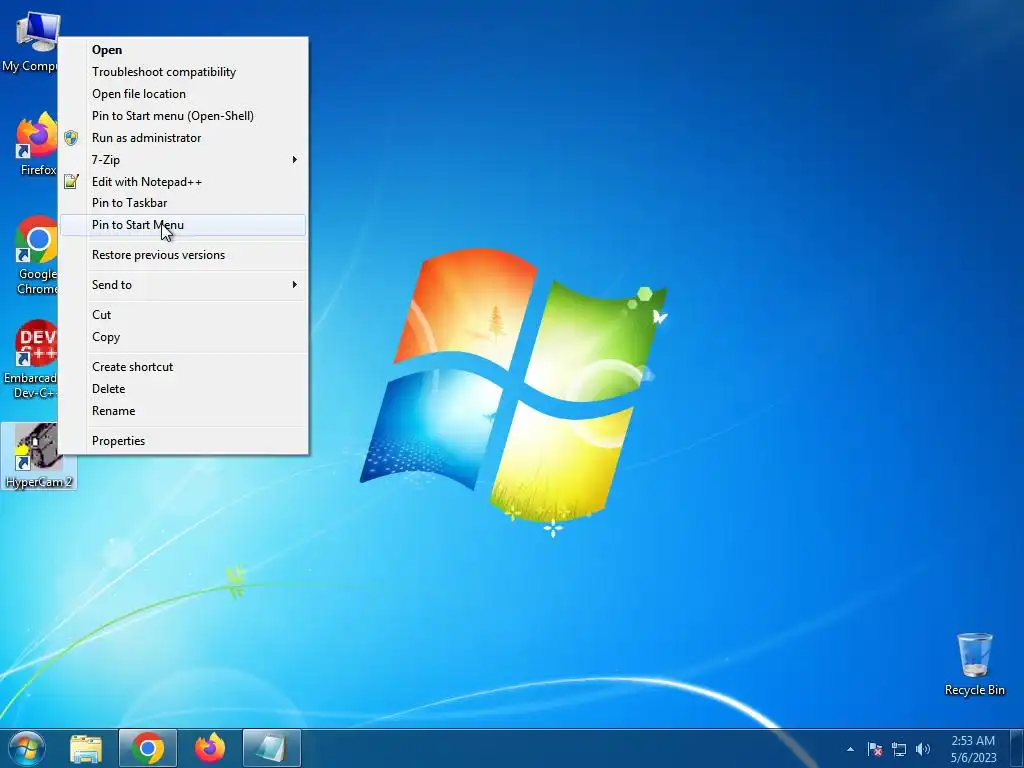This screenshot has height=768, width=1024.
Task: Select the Embarcadero Dev-C++ desktop shortcut
Action: [x=30, y=359]
